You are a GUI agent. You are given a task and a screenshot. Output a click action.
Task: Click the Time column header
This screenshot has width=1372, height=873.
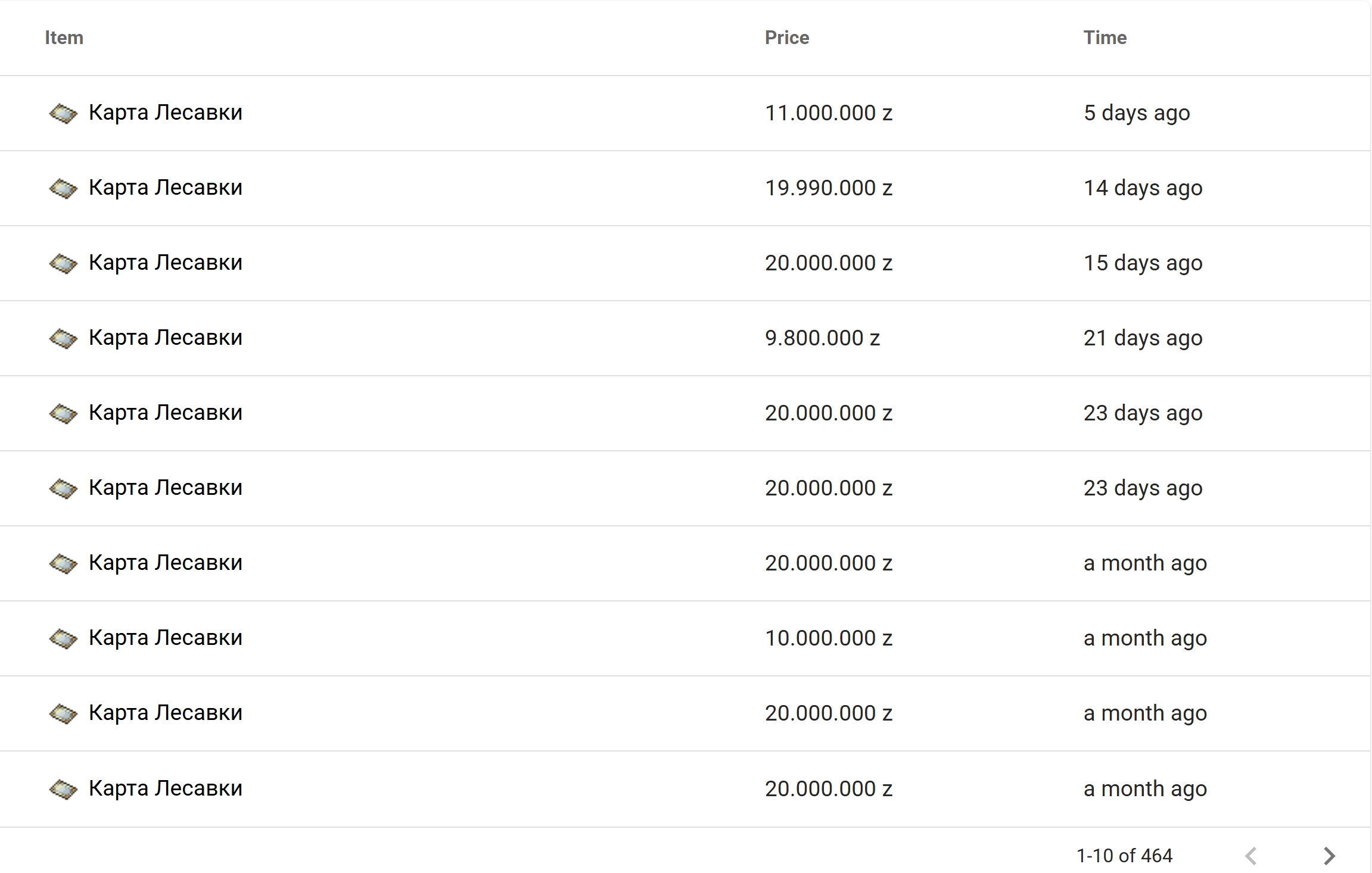1105,38
